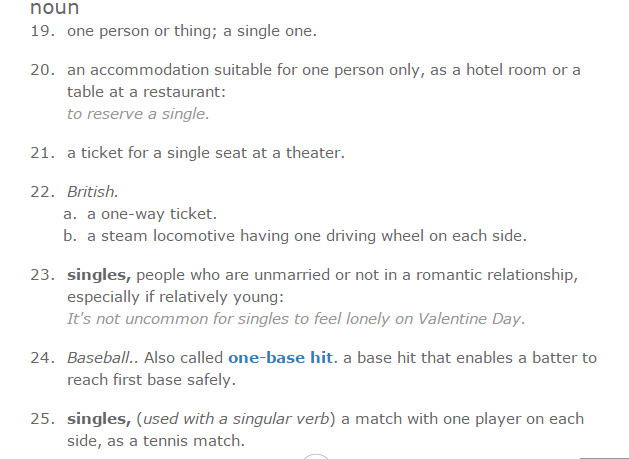Click the italic "British." label
Image resolution: width=629 pixels, height=459 pixels.
tap(92, 191)
